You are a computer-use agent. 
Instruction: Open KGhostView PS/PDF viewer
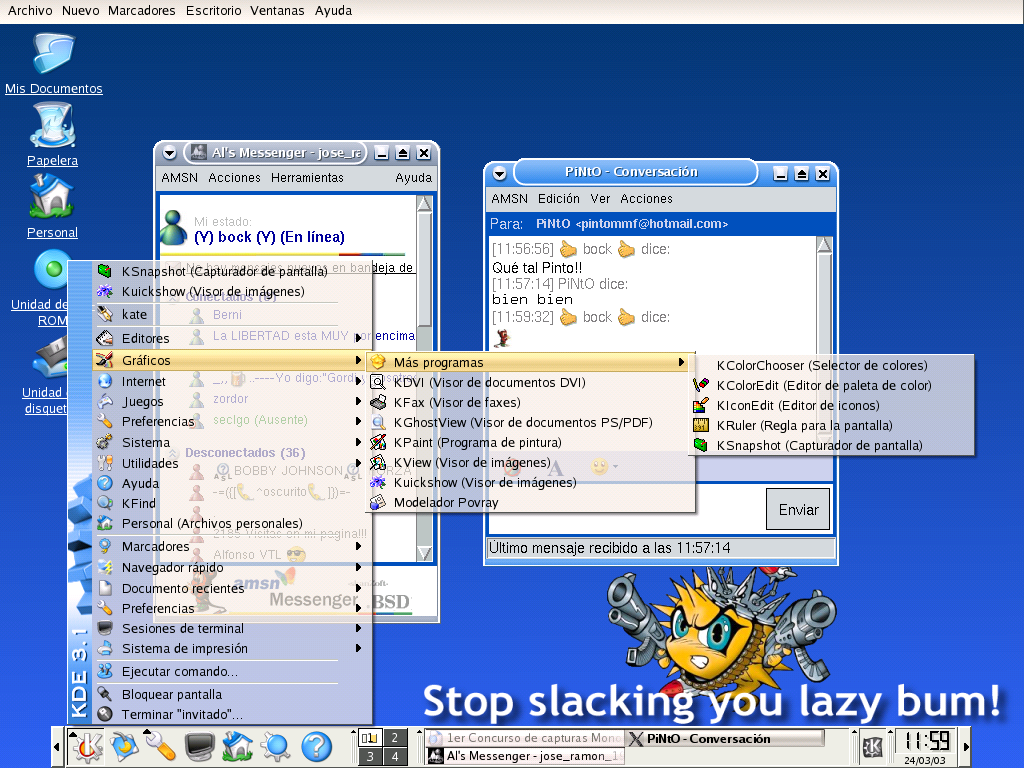pos(530,423)
